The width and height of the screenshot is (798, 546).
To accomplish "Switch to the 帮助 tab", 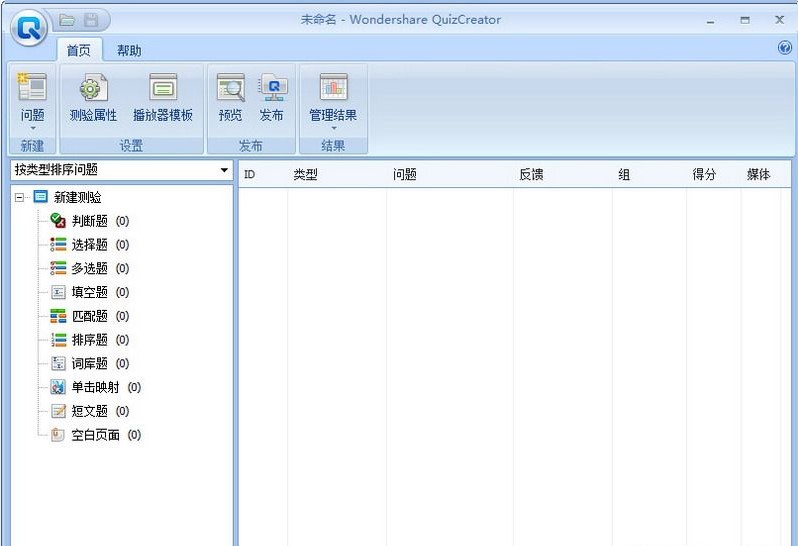I will click(x=129, y=50).
